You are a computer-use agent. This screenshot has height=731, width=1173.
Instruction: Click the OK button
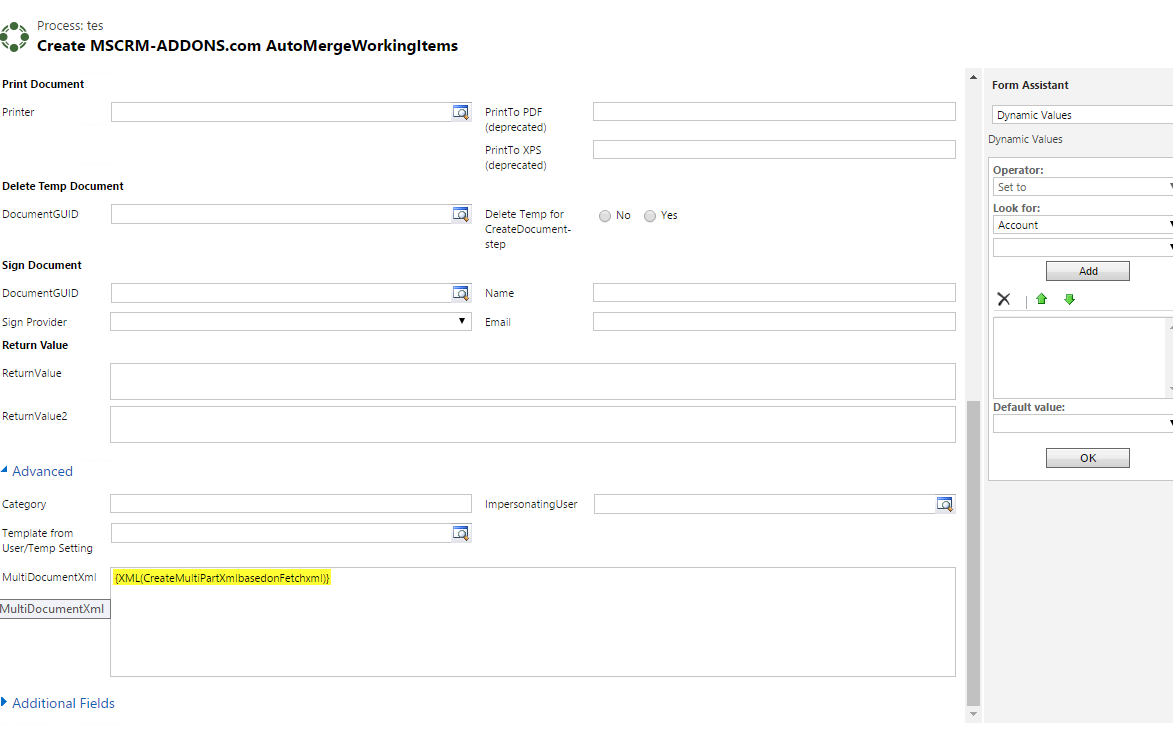click(1088, 458)
